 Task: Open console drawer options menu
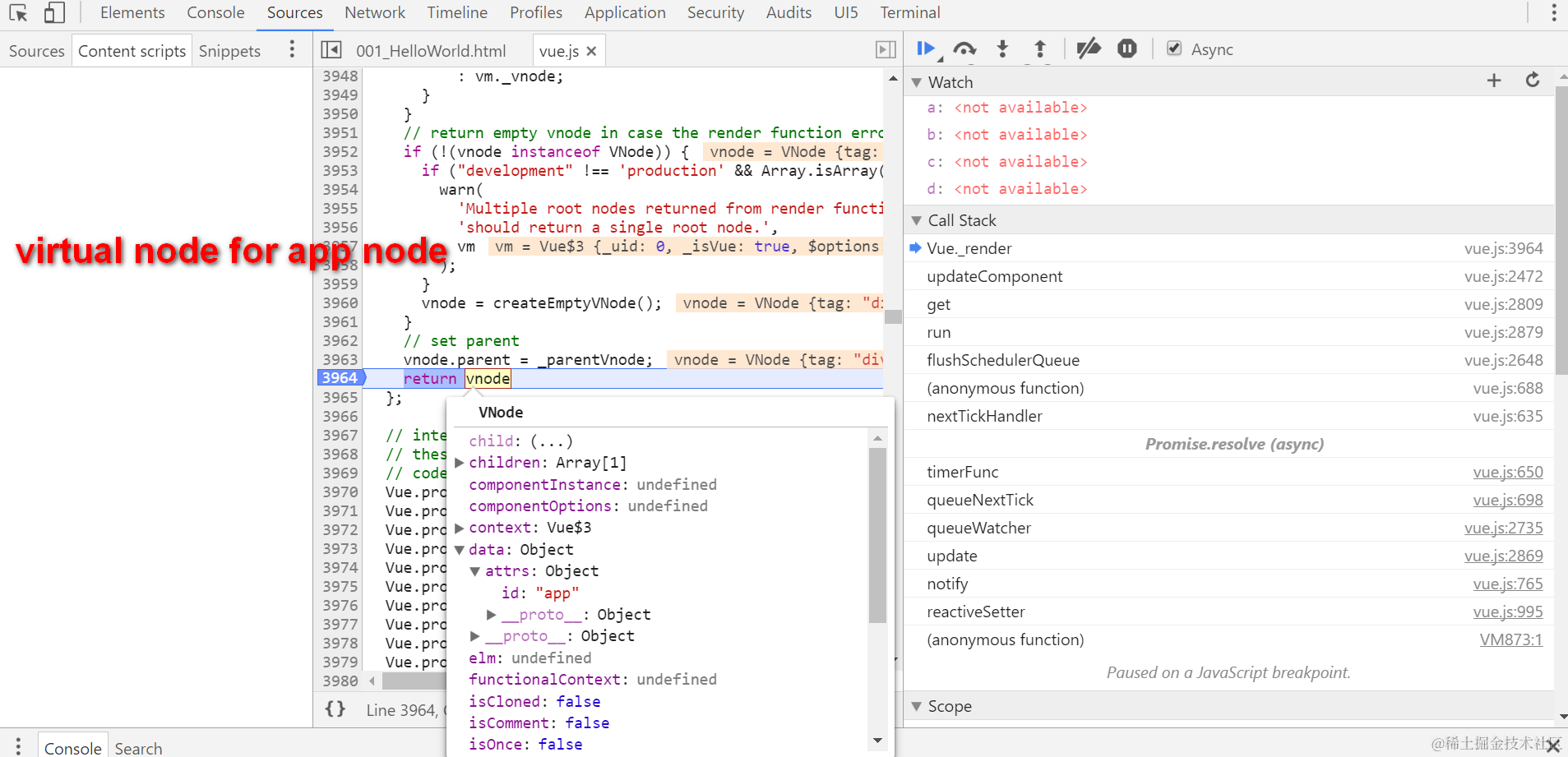tap(18, 746)
